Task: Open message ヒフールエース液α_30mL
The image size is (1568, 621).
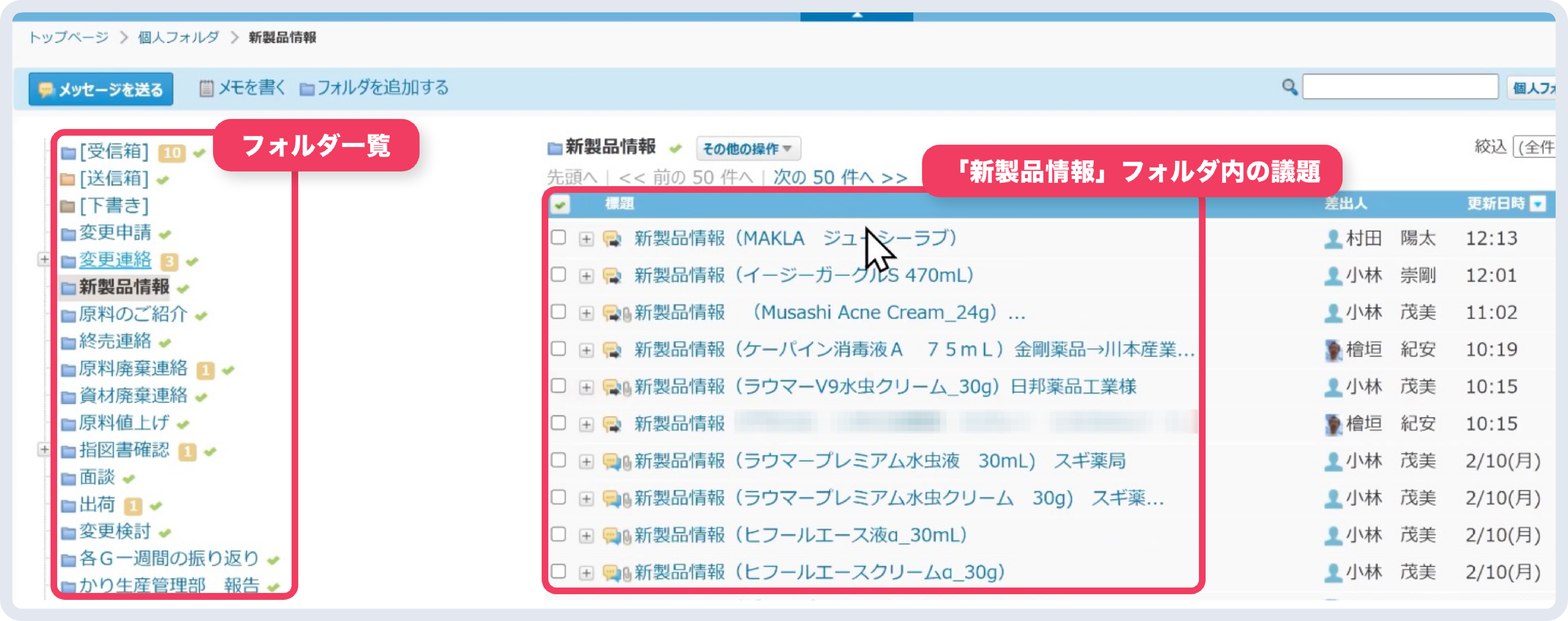Action: [801, 535]
